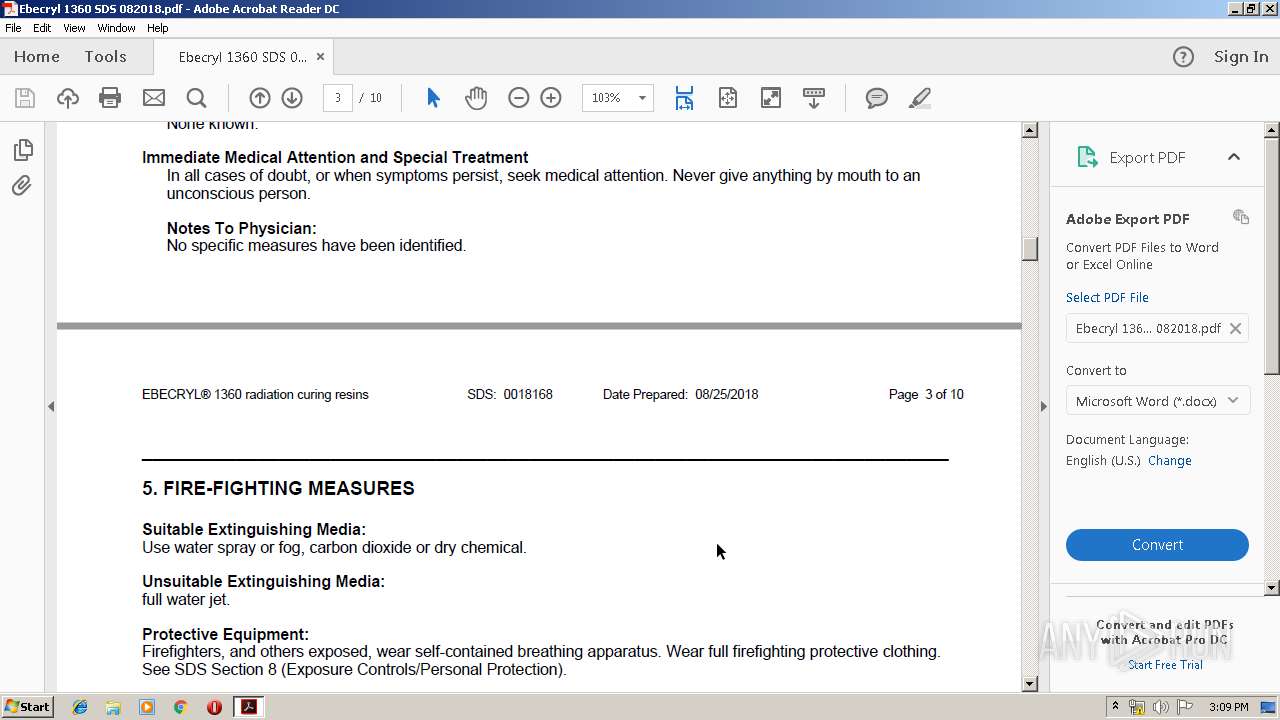
Task: Launch Chrome from the taskbar
Action: click(x=180, y=707)
